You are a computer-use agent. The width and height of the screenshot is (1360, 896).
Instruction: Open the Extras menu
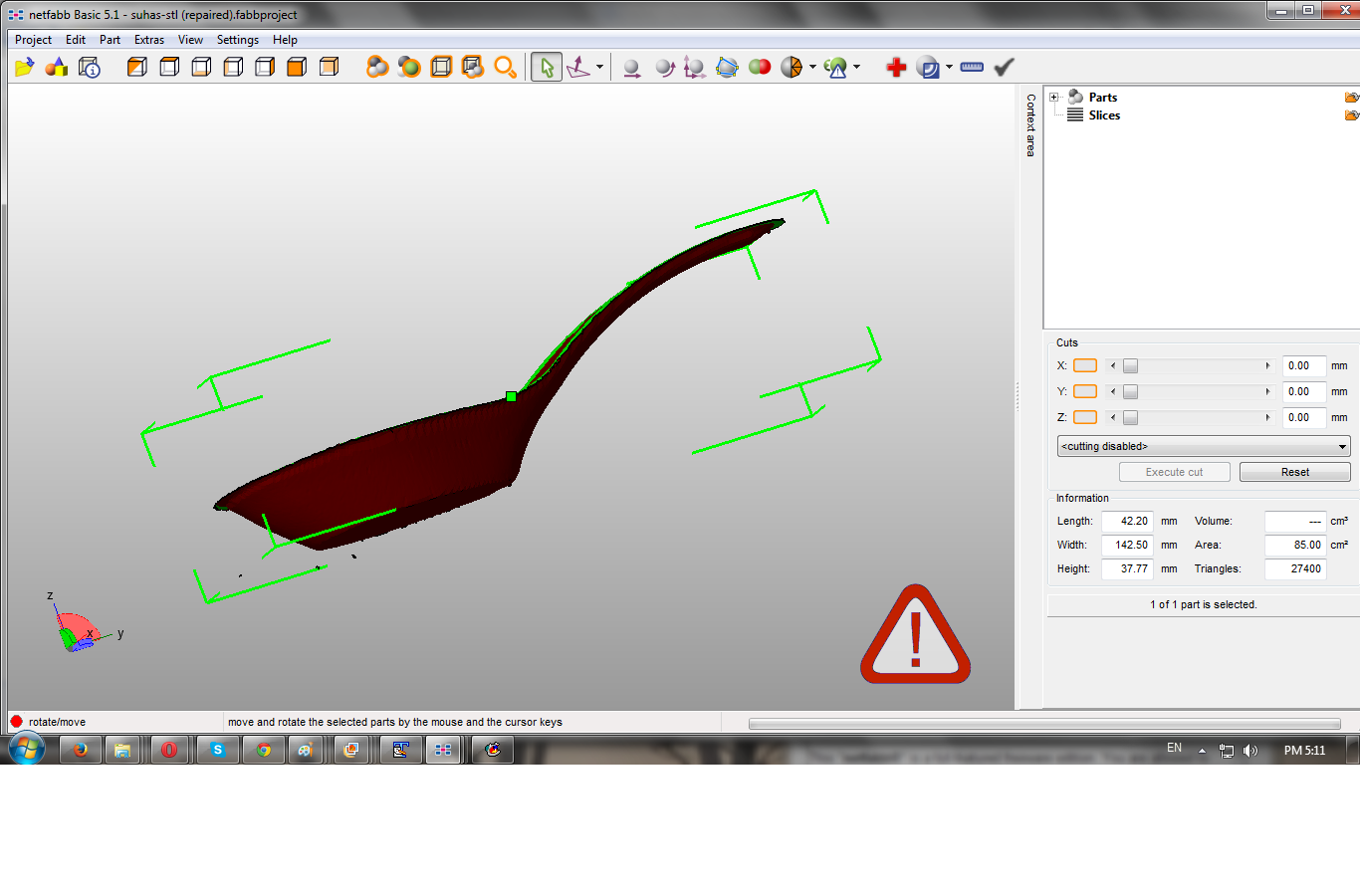tap(149, 40)
